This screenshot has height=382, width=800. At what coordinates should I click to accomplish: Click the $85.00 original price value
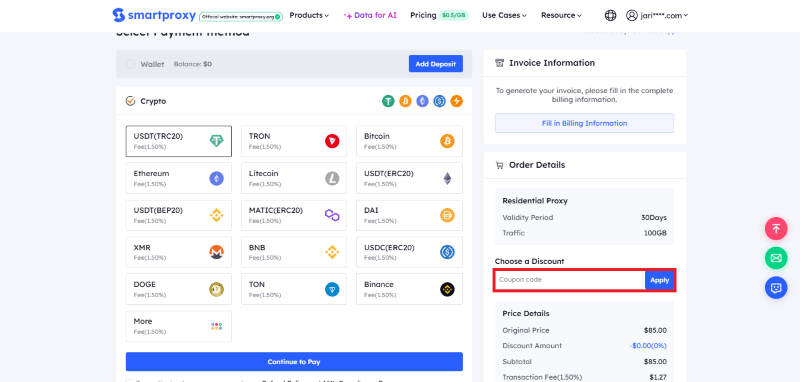point(655,330)
